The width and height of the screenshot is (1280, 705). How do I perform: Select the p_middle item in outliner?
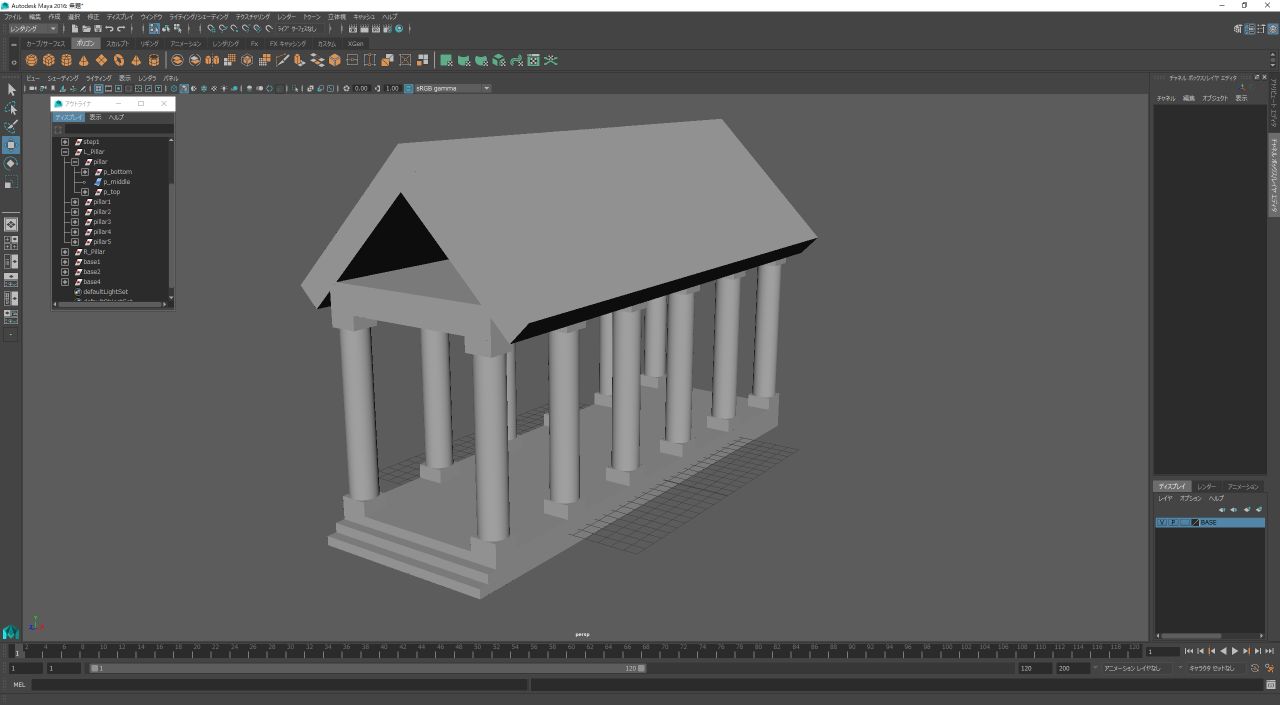click(116, 182)
